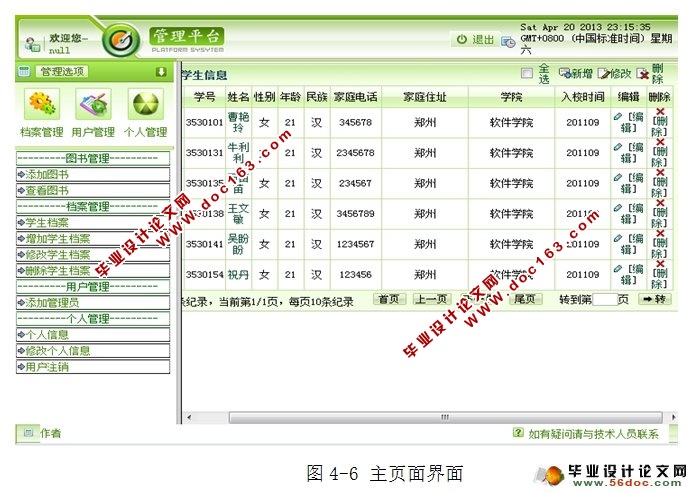Open 添加图书 in the sidebar menu
Image resolution: width=697 pixels, height=493 pixels.
click(x=47, y=174)
